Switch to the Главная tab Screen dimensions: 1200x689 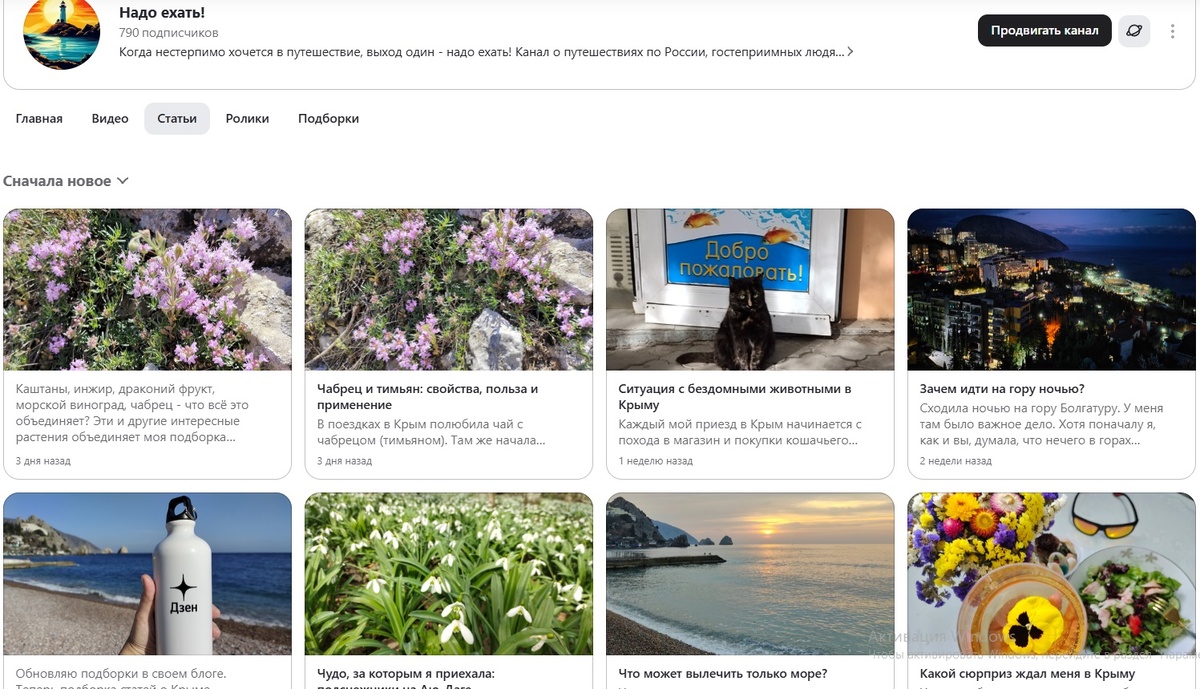click(39, 118)
